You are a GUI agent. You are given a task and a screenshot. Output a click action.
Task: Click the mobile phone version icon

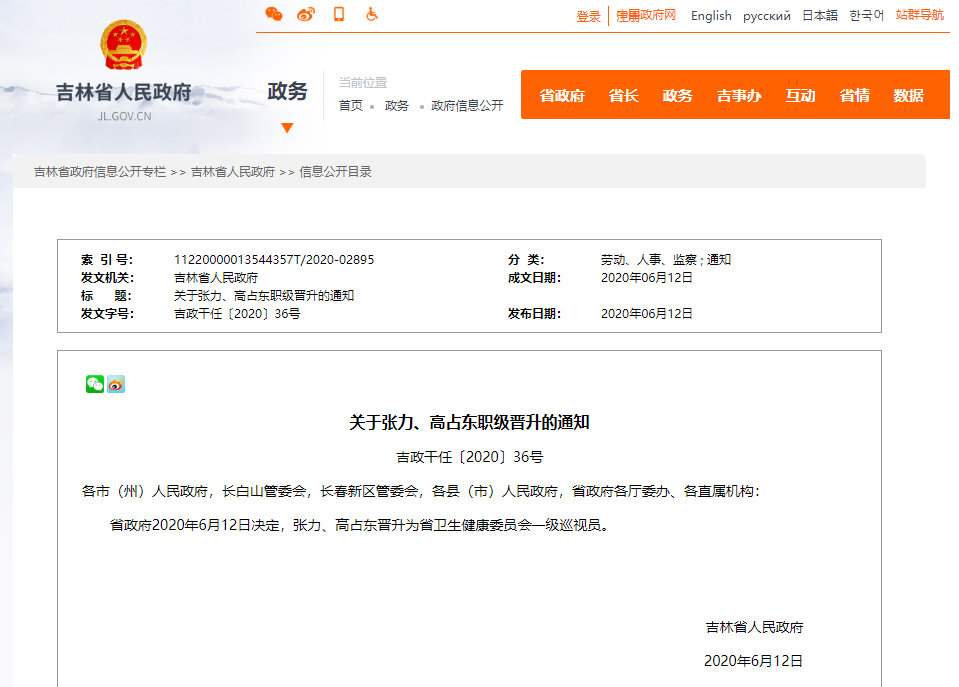point(339,14)
